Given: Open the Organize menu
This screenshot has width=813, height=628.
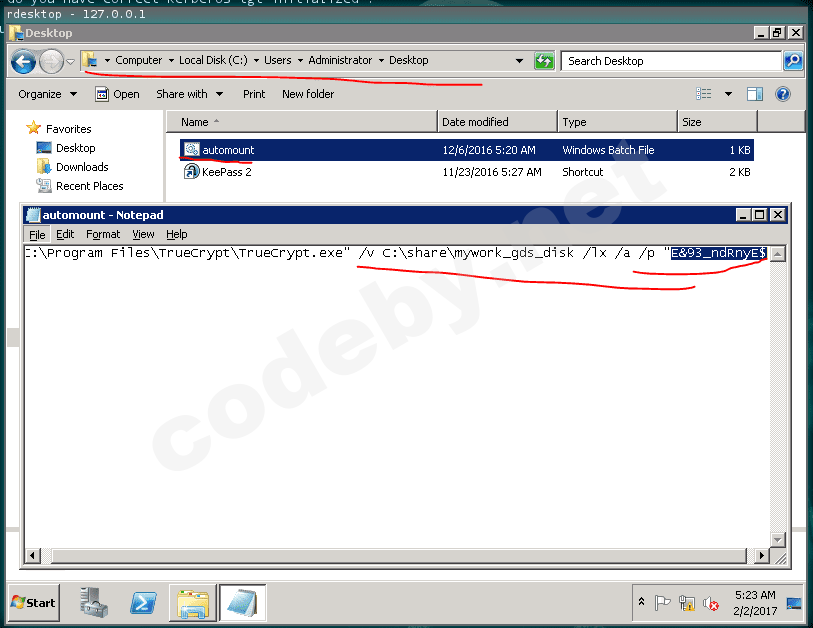Looking at the screenshot, I should 48,94.
